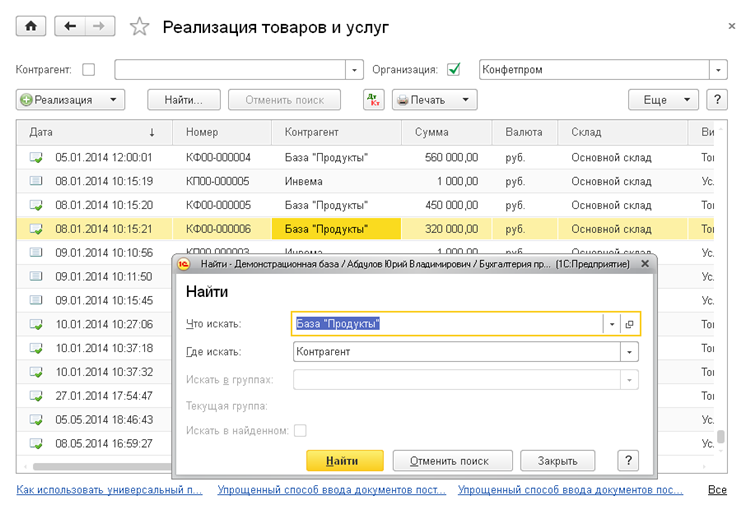Click the toolbar Найти... button

[x=184, y=100]
